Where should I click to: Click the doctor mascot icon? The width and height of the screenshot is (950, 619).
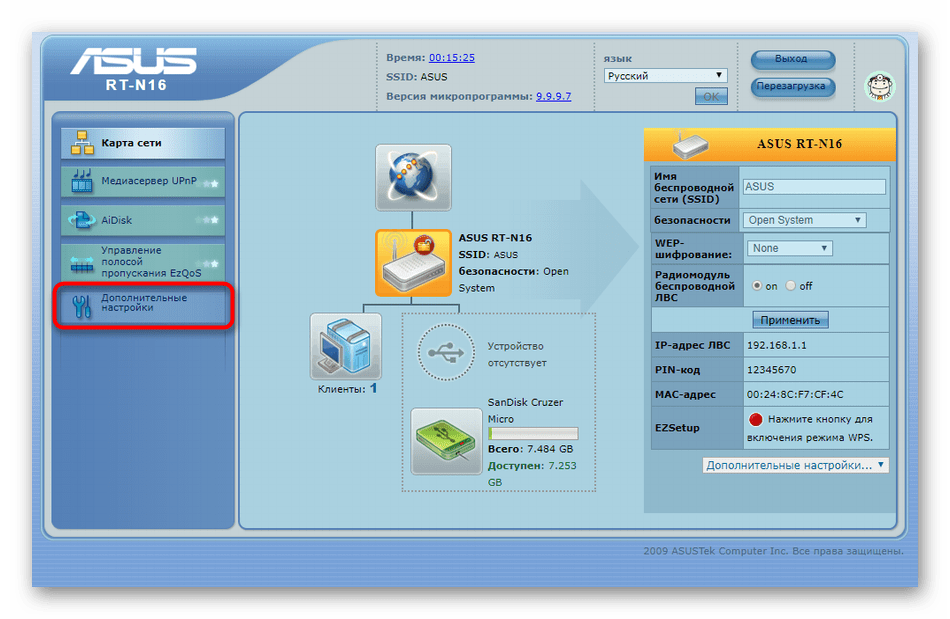(x=879, y=86)
